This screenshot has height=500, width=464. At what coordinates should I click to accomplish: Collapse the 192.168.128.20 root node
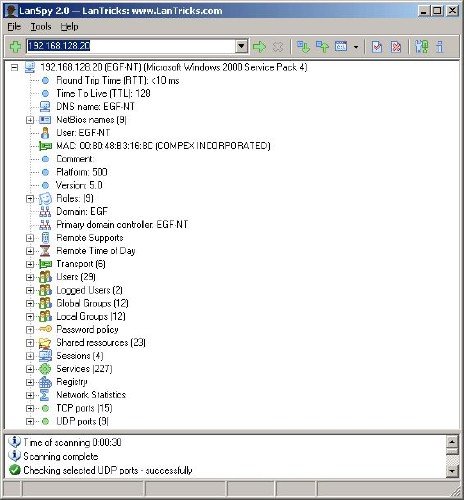pyautogui.click(x=14, y=68)
